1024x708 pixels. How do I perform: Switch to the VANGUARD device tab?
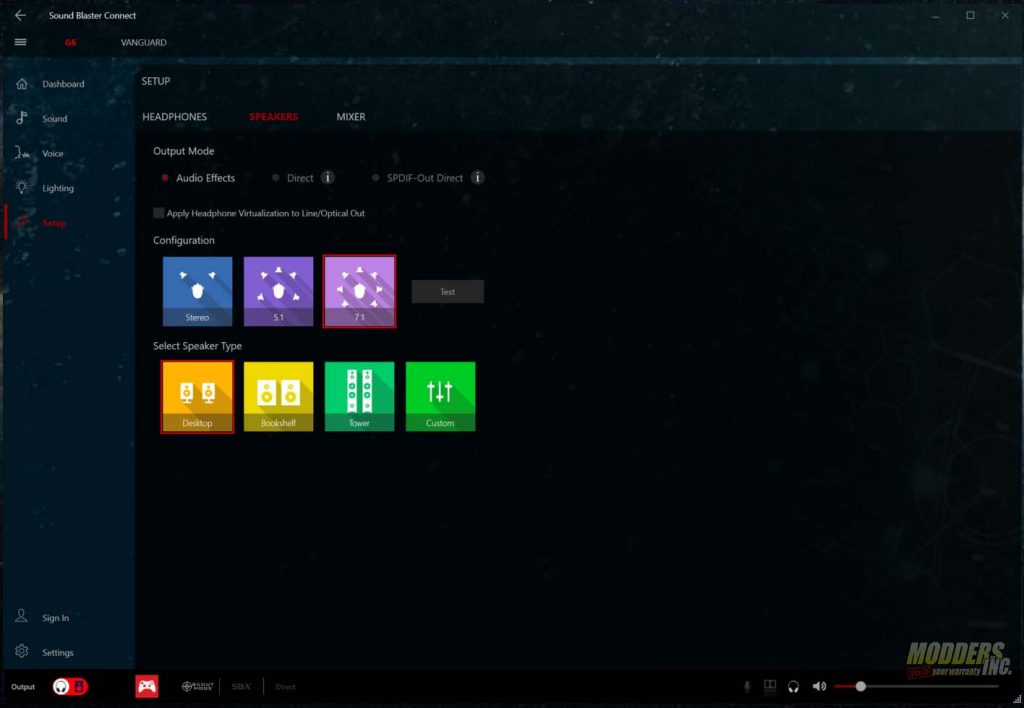pyautogui.click(x=144, y=42)
